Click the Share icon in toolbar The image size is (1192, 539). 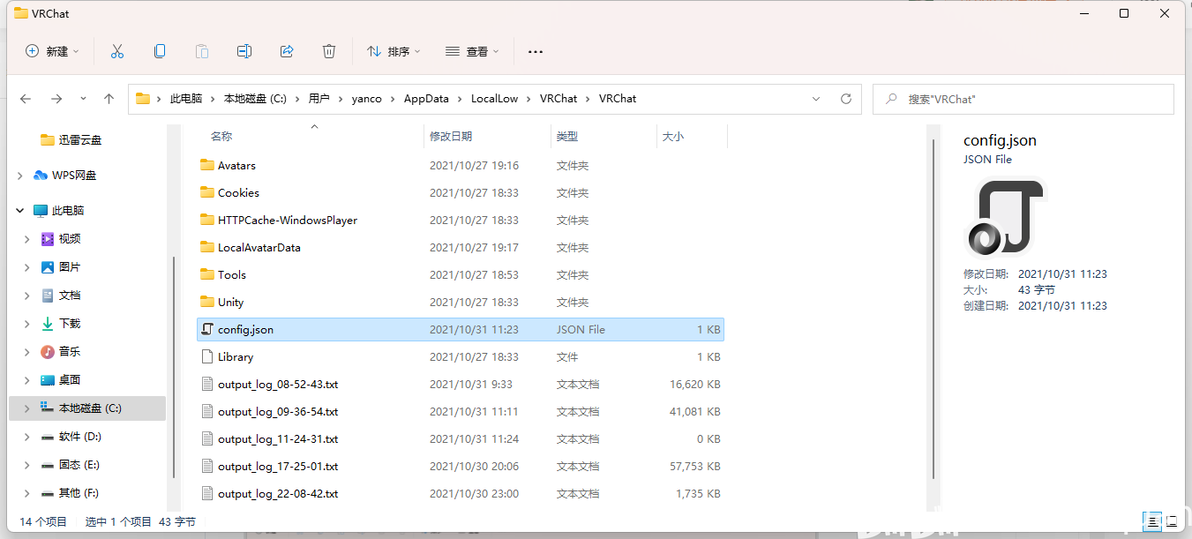(287, 51)
